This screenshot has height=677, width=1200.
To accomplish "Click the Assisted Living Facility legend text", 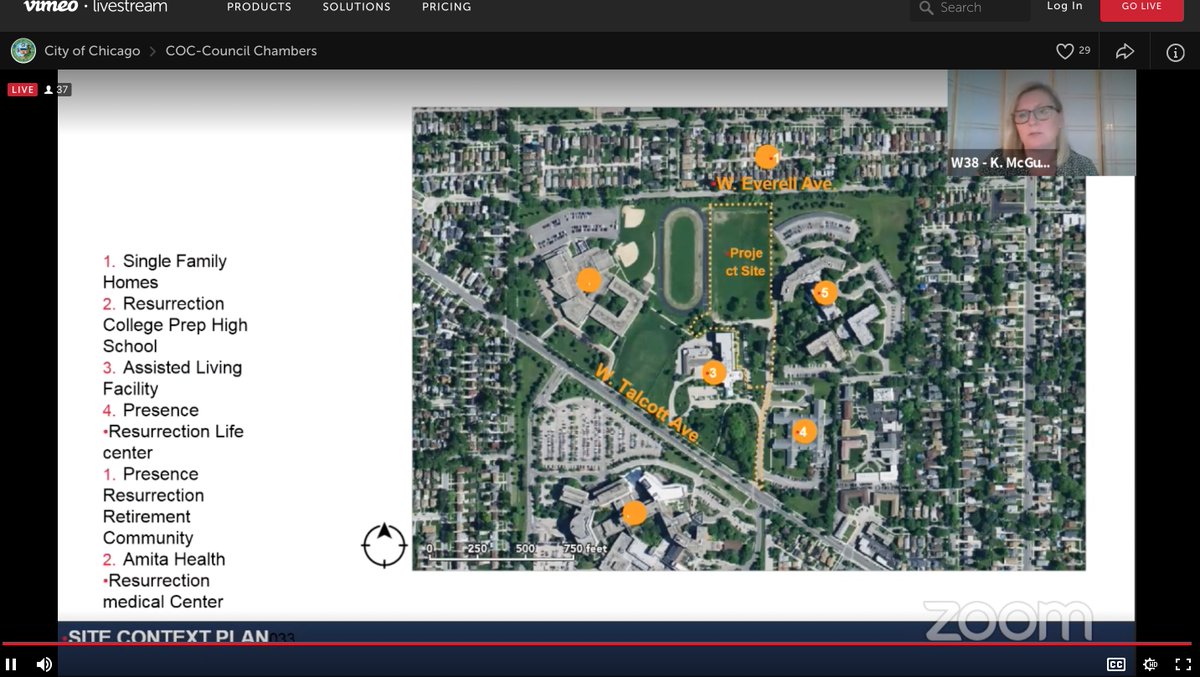I will click(172, 378).
